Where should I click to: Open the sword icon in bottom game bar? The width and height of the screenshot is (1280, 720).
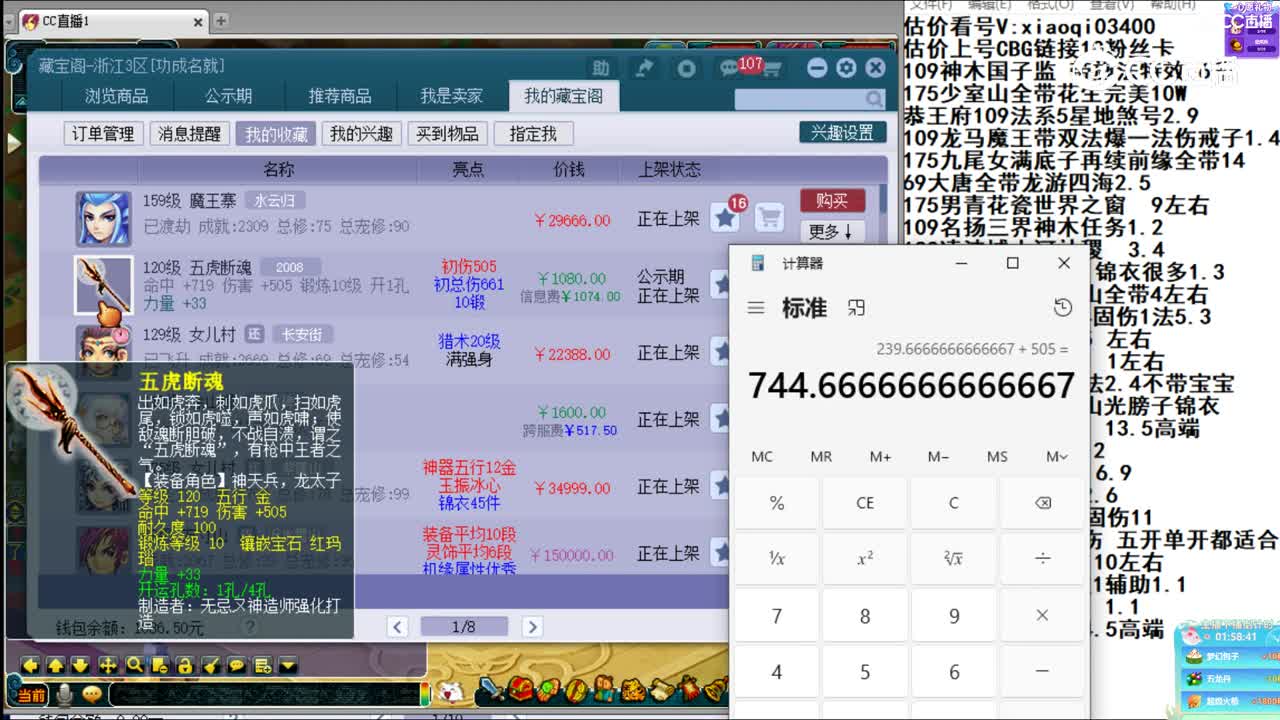click(x=489, y=689)
